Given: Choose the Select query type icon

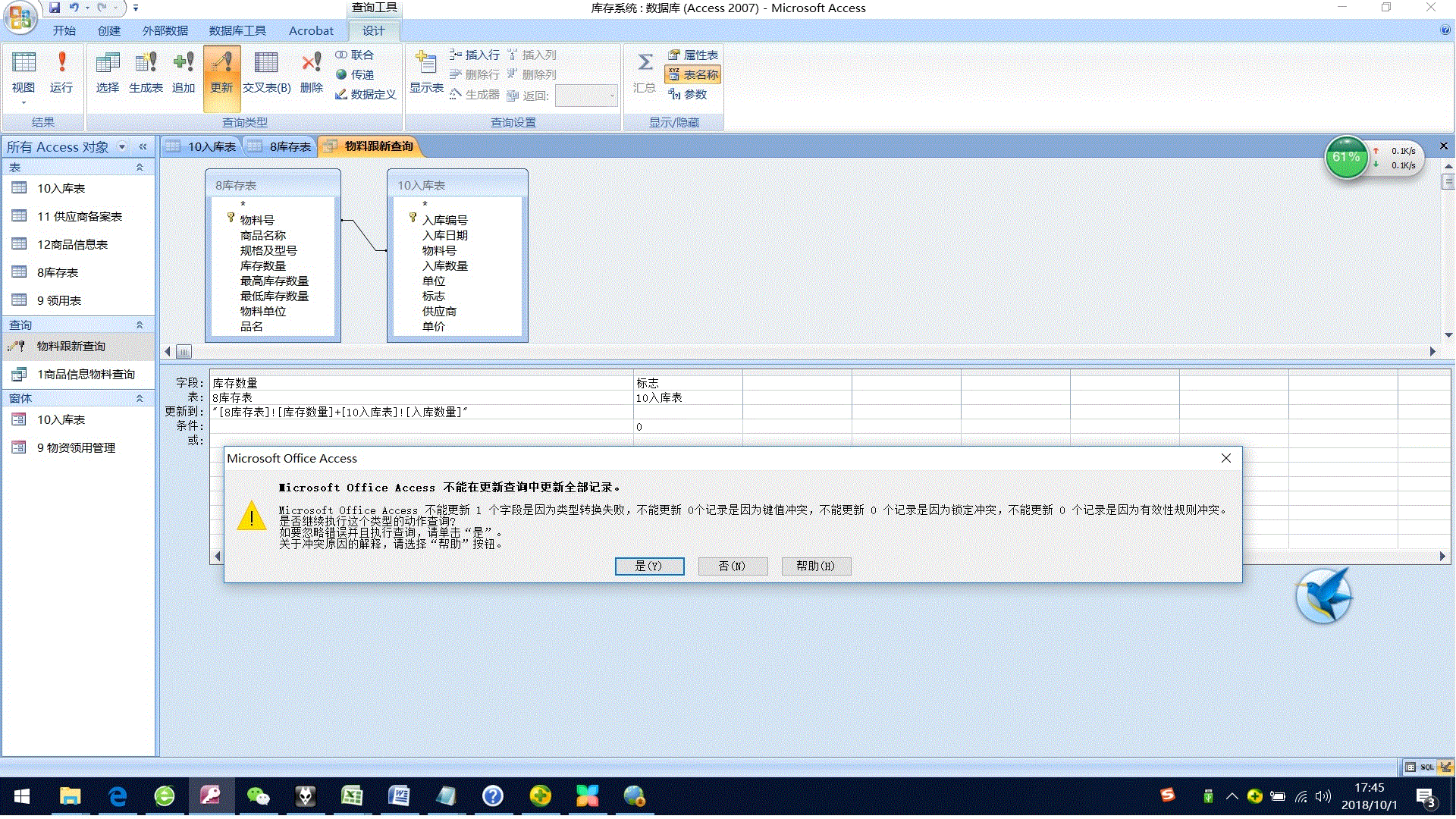Looking at the screenshot, I should pyautogui.click(x=108, y=73).
